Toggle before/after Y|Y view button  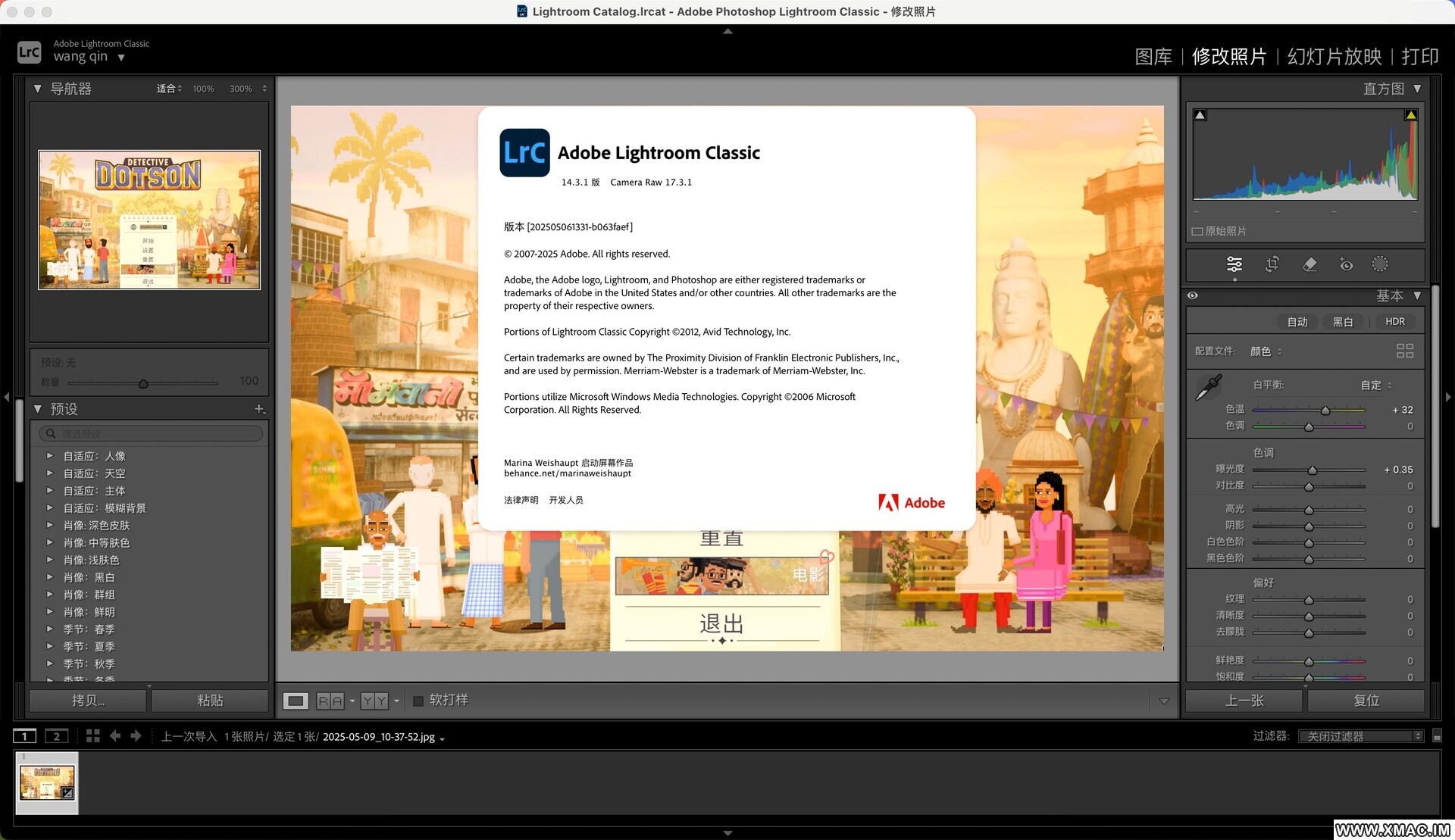(374, 701)
